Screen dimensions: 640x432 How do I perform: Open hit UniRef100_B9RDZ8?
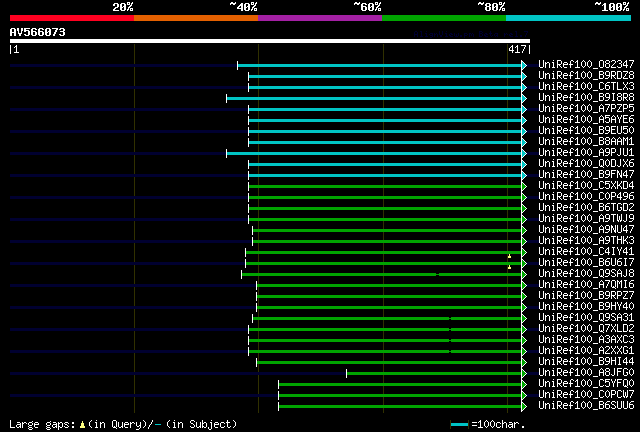coord(586,75)
